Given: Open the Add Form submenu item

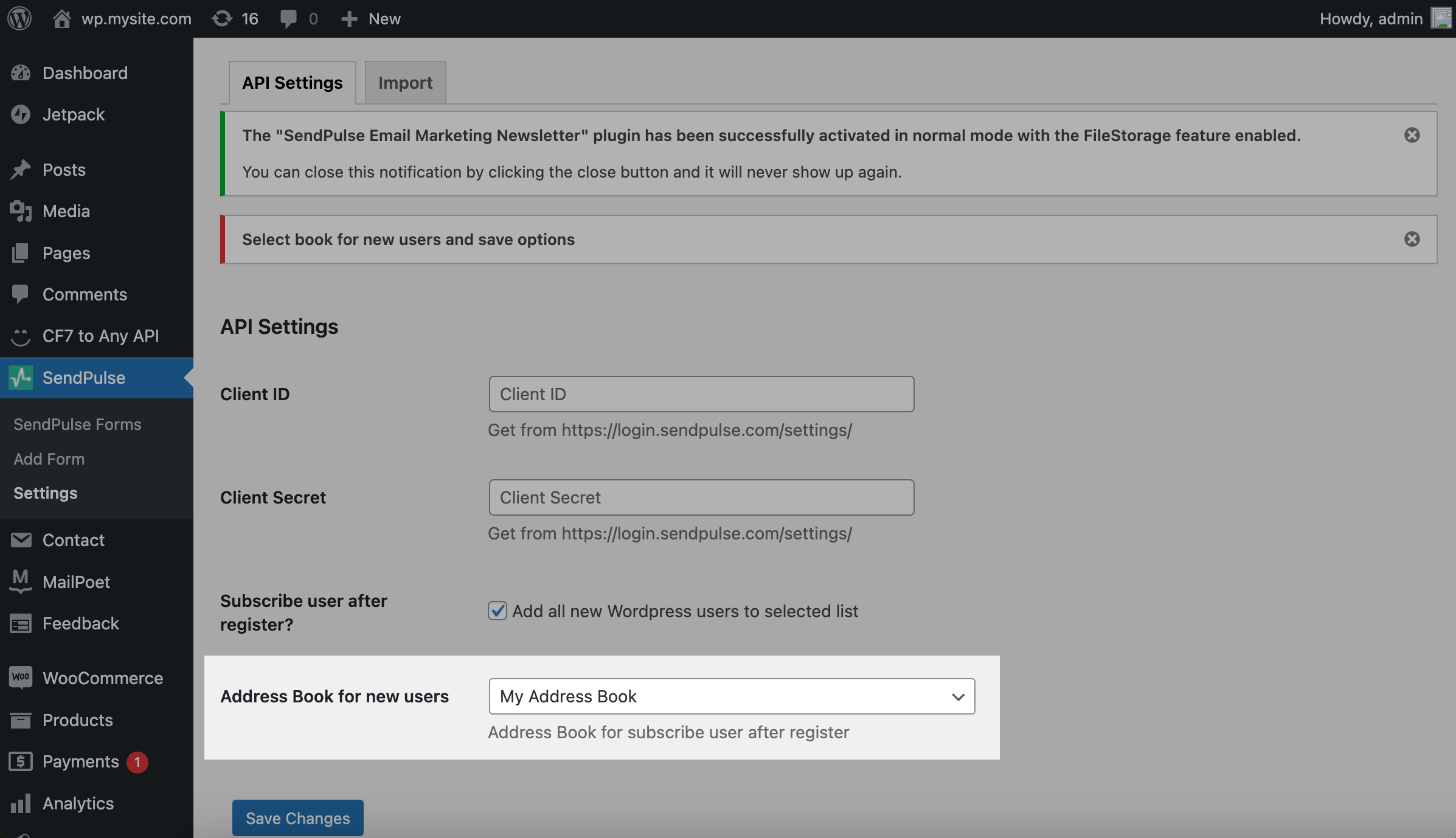Looking at the screenshot, I should pos(49,459).
